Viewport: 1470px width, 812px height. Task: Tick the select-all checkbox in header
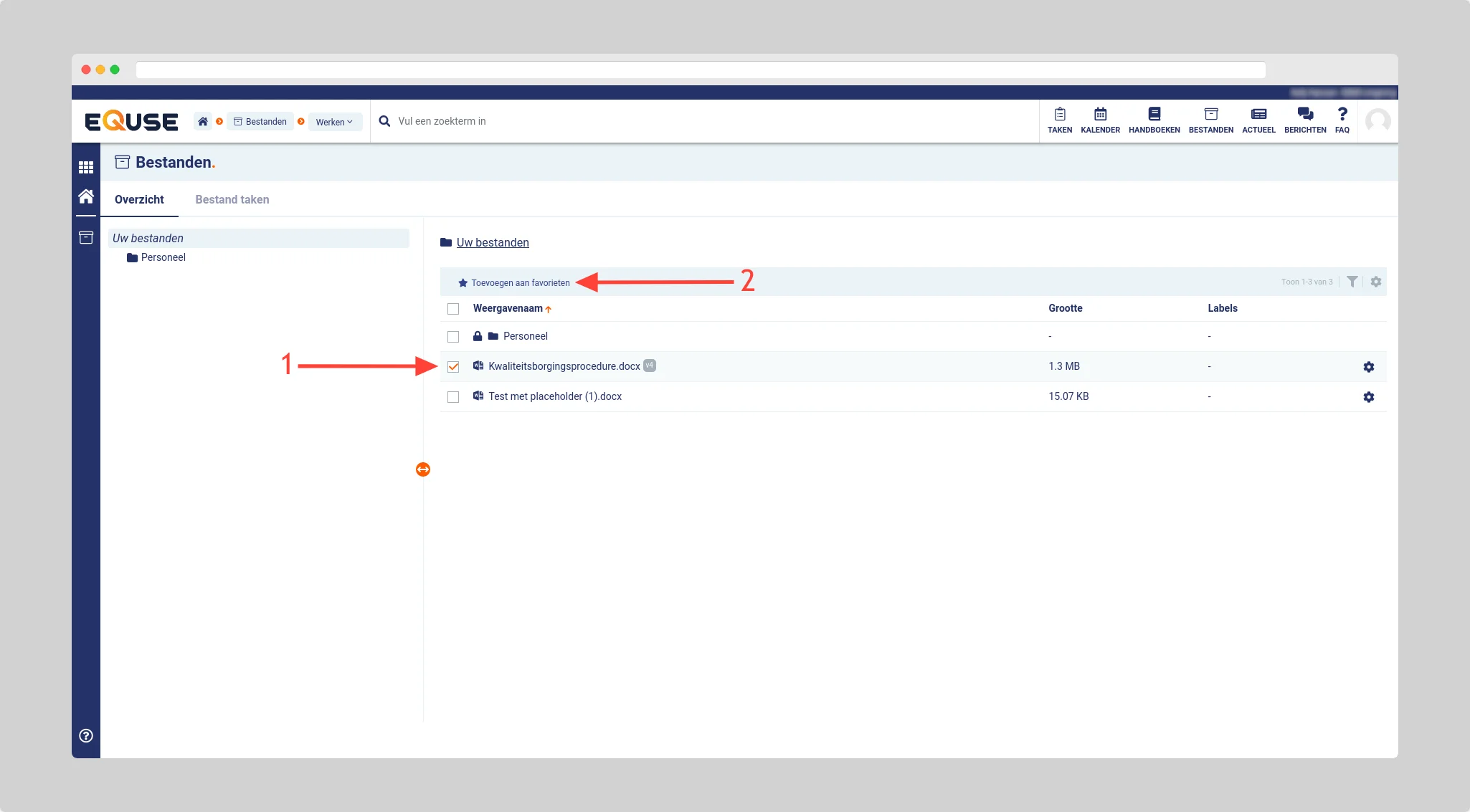tap(453, 309)
